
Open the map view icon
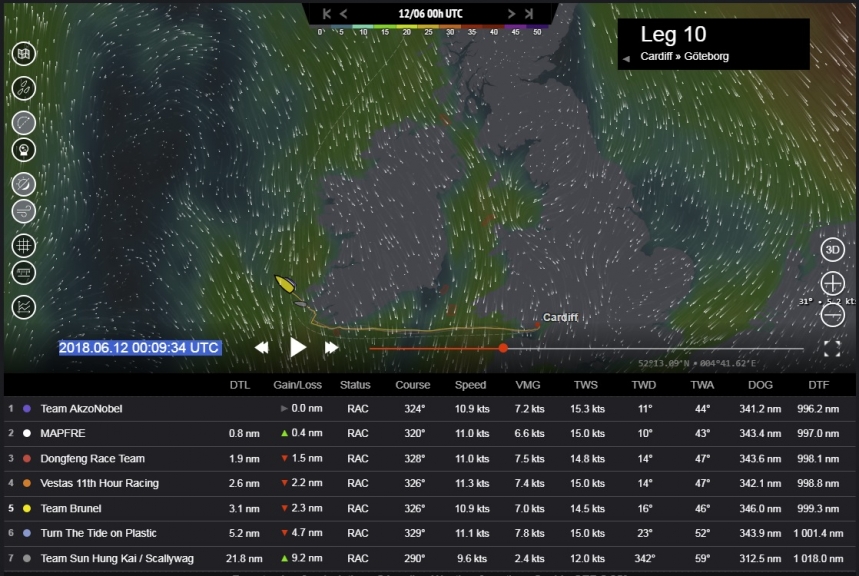coord(24,54)
